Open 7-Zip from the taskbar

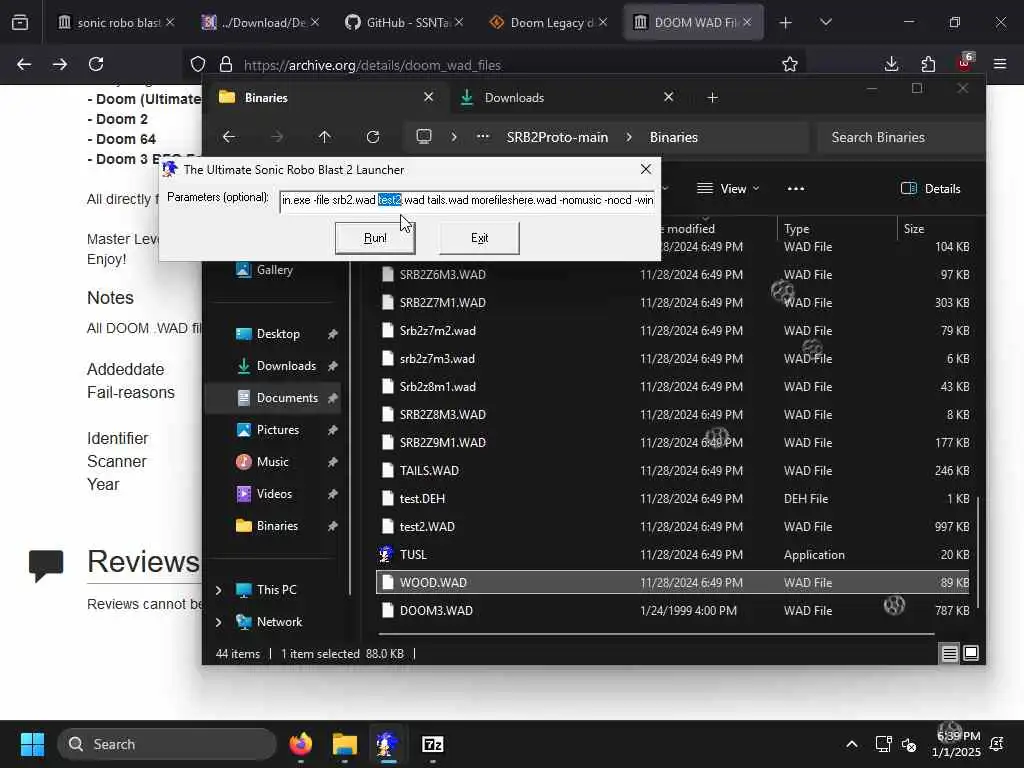(432, 744)
